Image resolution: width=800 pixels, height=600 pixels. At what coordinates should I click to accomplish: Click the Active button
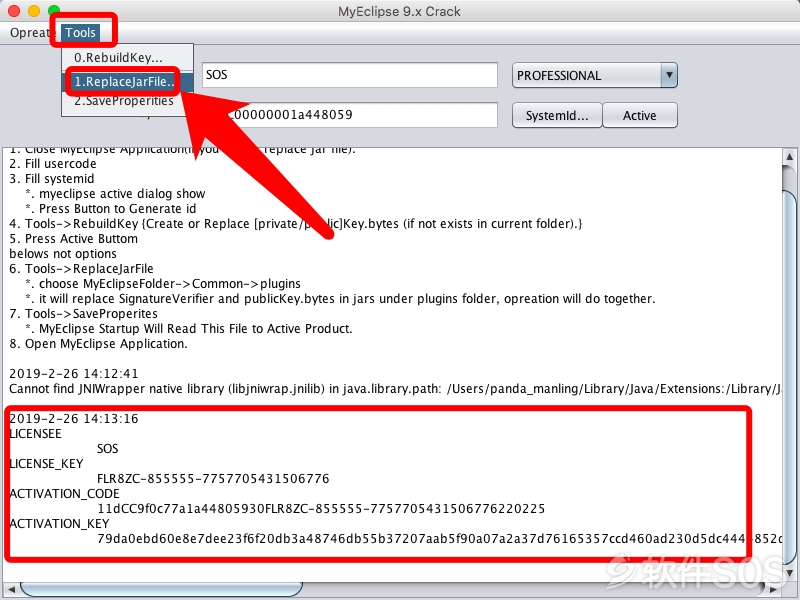640,115
